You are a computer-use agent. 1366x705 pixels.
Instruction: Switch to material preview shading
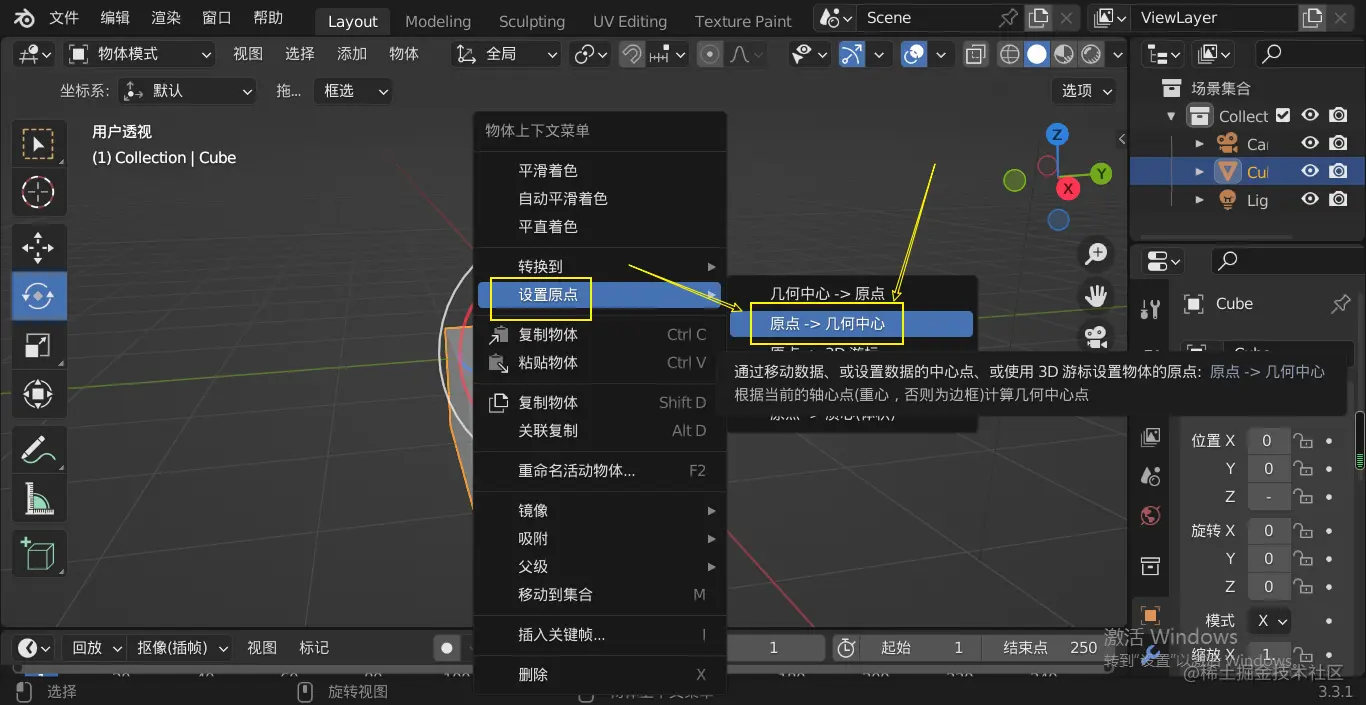(1064, 54)
